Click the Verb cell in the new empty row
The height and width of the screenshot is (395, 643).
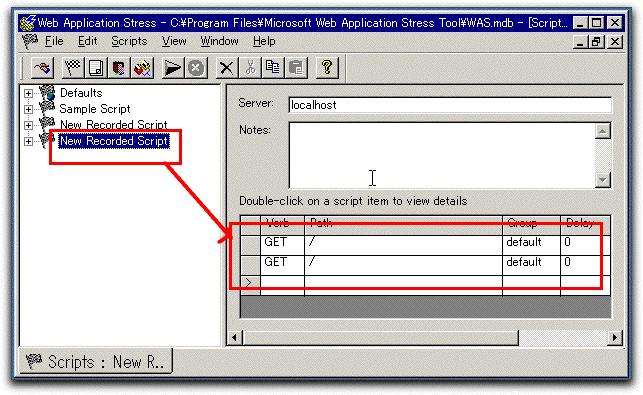[x=283, y=285]
